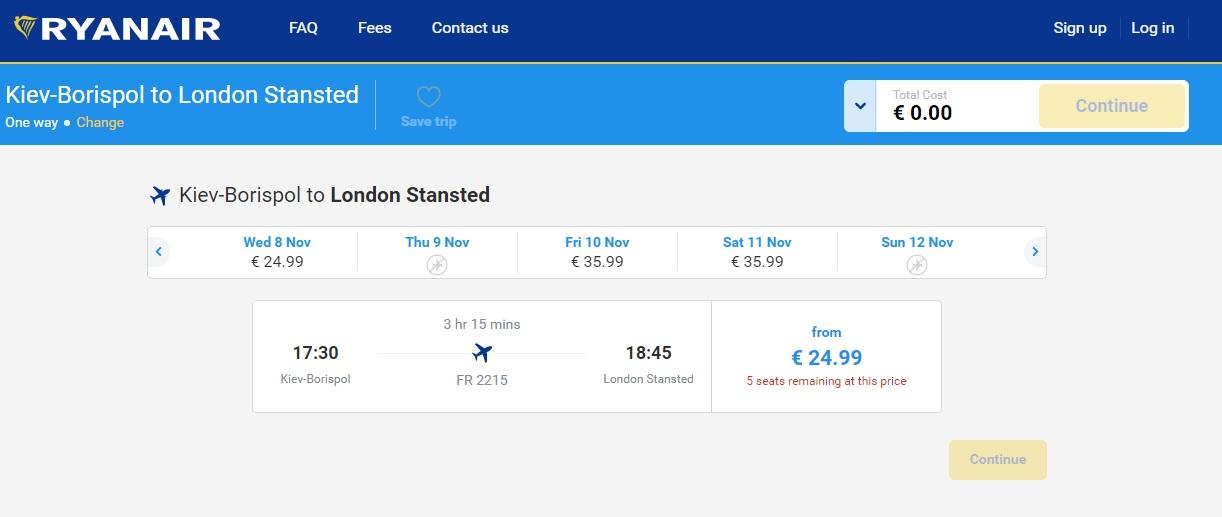Show earlier dates with the left arrow
Viewport: 1222px width, 517px height.
coord(159,252)
